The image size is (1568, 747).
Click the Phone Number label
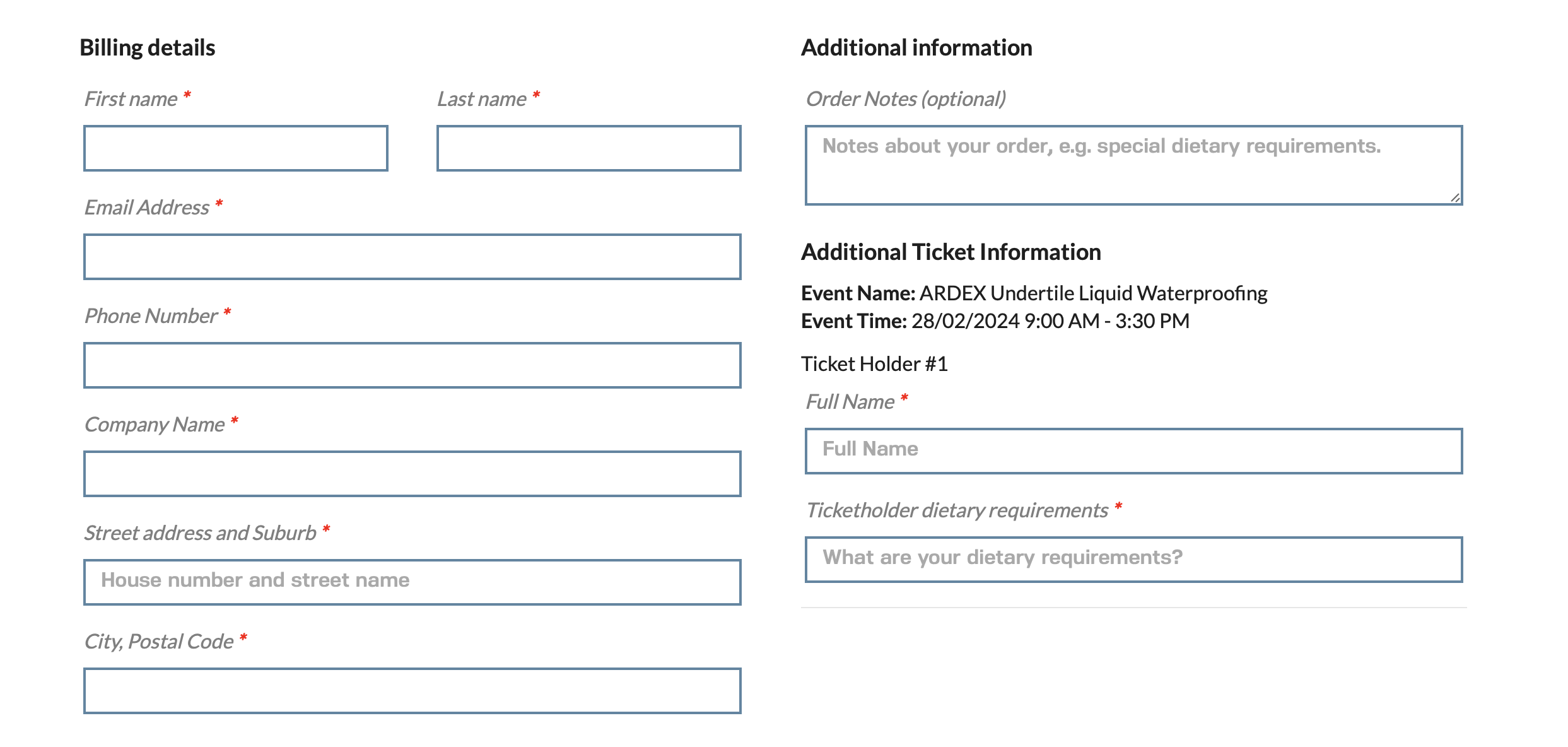pyautogui.click(x=151, y=316)
